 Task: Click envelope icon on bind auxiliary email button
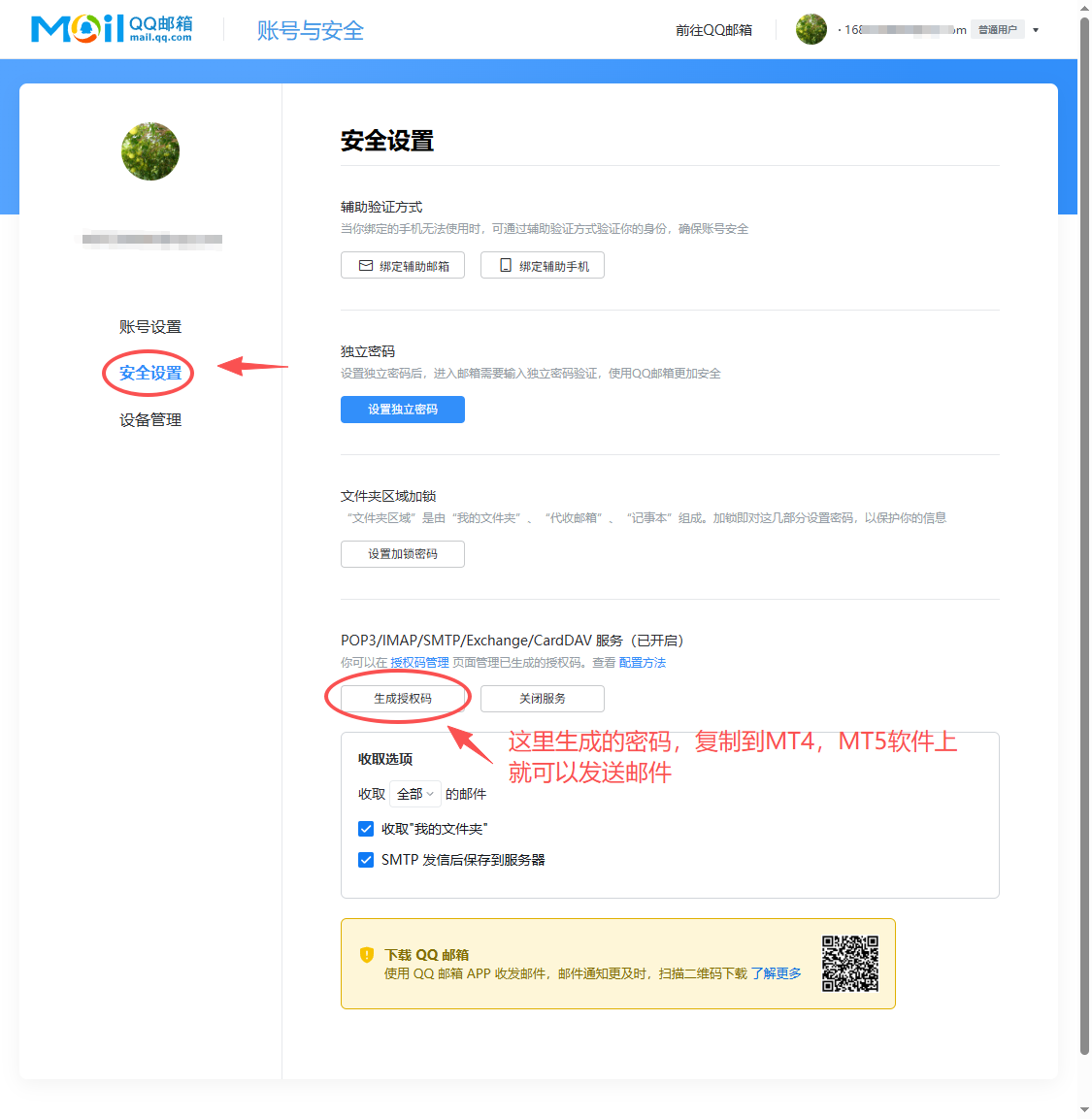[366, 265]
